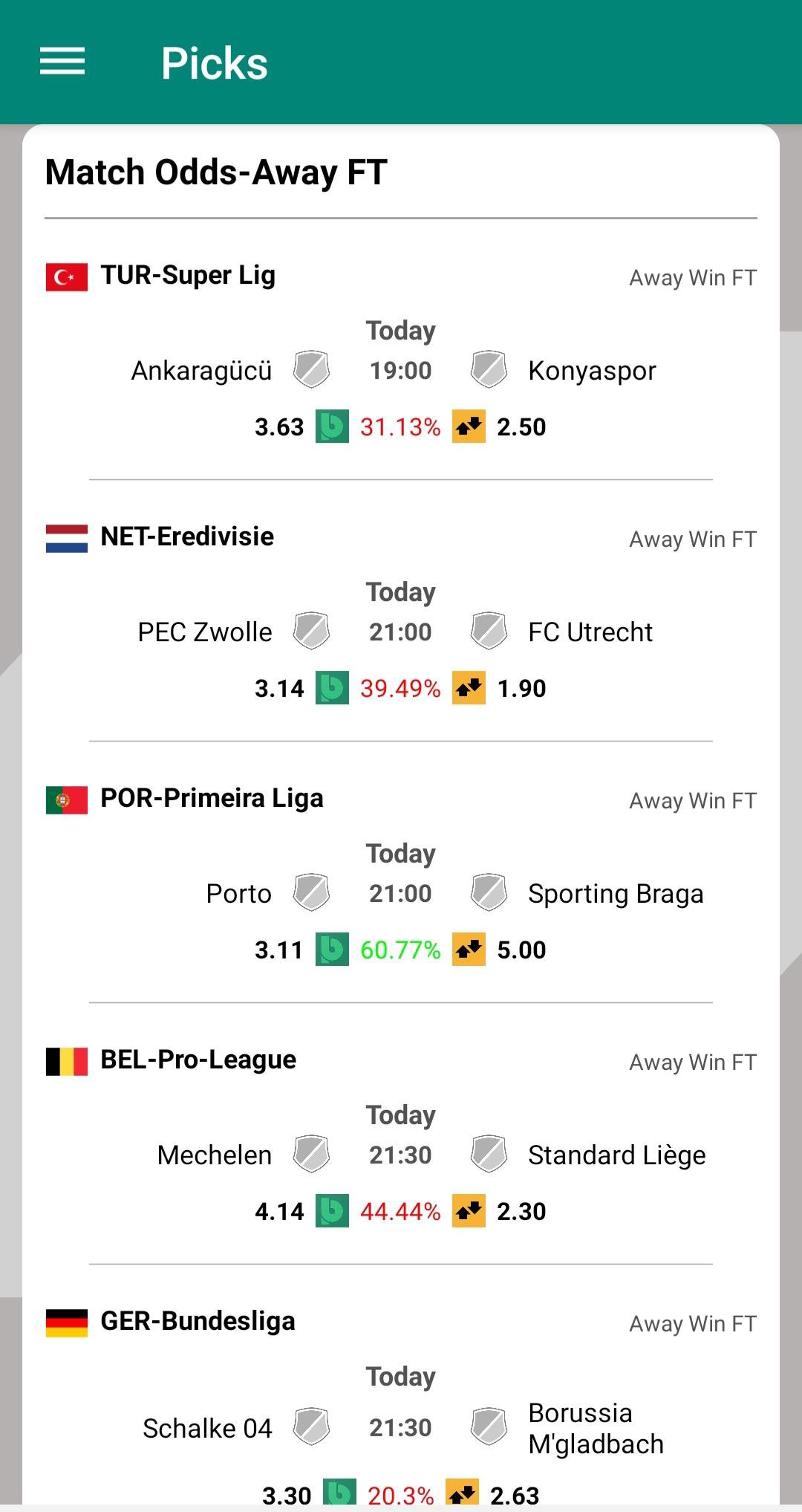
Task: Select the Standard Liège team name
Action: (x=616, y=1155)
